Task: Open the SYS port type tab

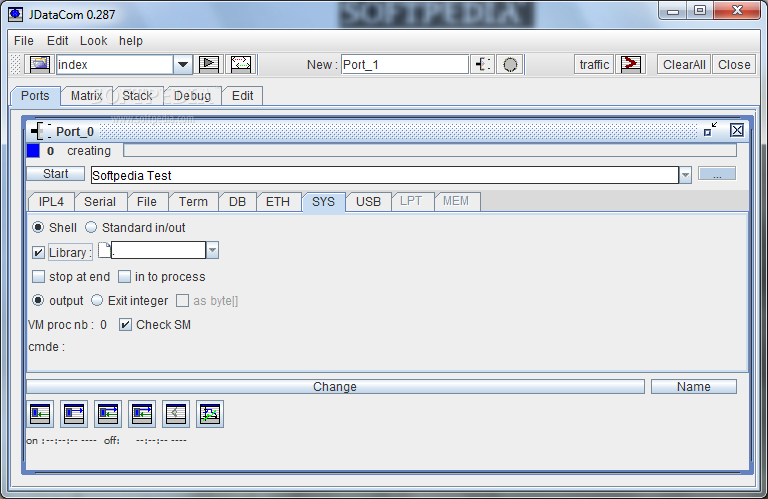Action: [x=323, y=202]
